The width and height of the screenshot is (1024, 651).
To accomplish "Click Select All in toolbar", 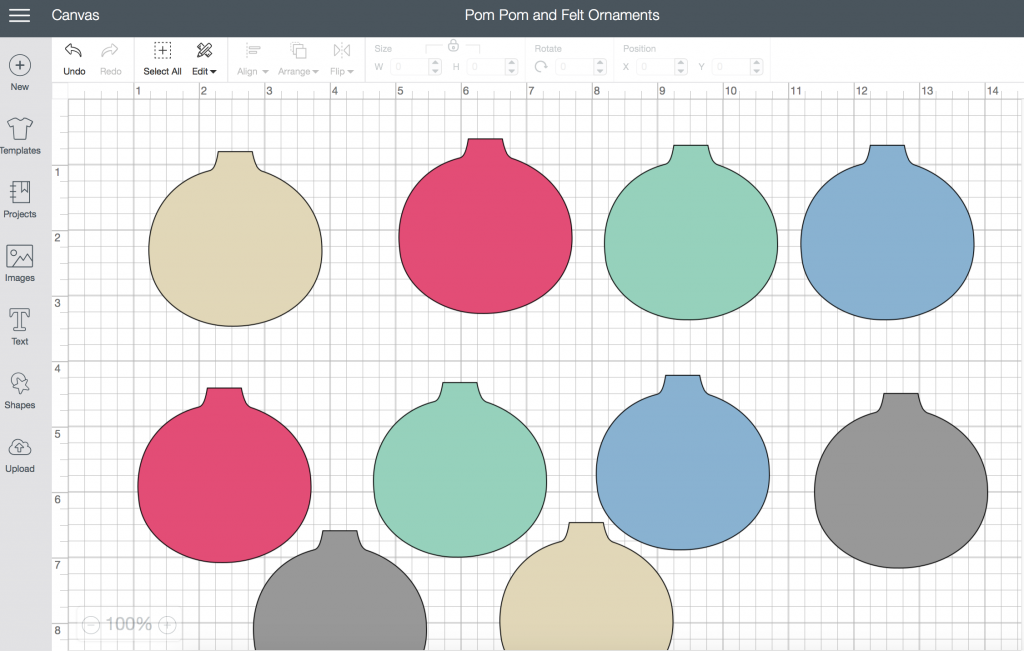I will [x=163, y=59].
